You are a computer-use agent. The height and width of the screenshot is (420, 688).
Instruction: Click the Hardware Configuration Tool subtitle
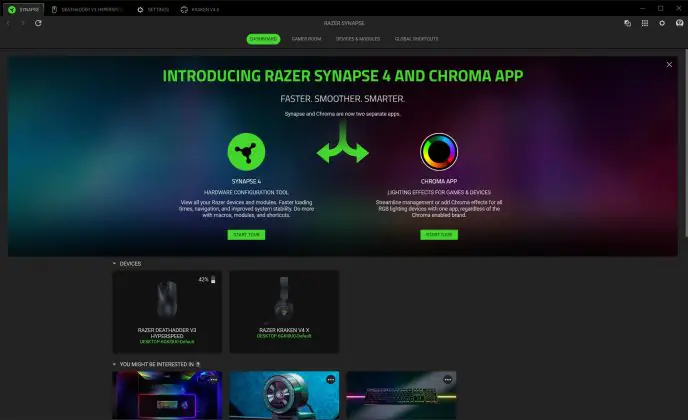pyautogui.click(x=246, y=192)
